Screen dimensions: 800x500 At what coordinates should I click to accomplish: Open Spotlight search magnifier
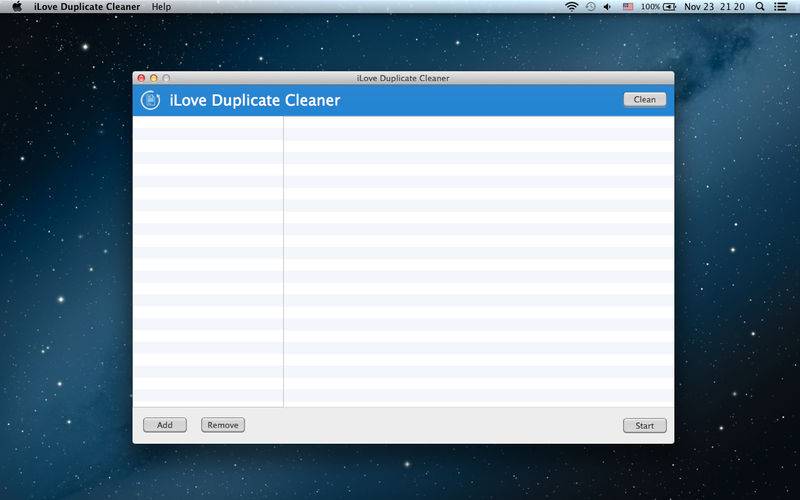(x=760, y=7)
